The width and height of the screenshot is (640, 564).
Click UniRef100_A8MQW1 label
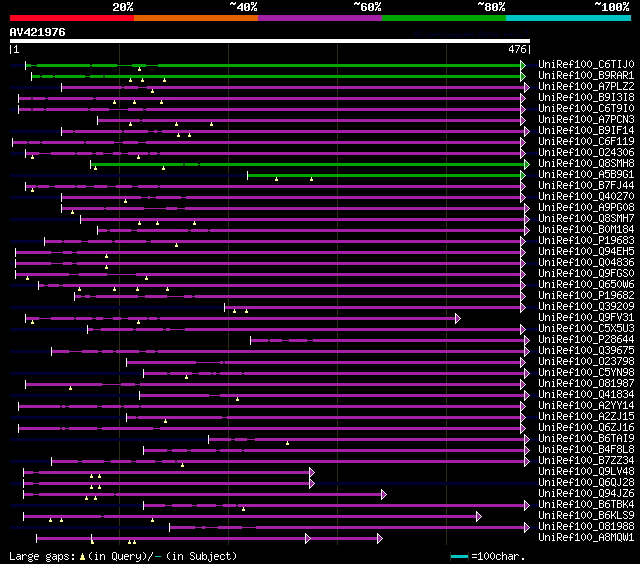pyautogui.click(x=586, y=538)
